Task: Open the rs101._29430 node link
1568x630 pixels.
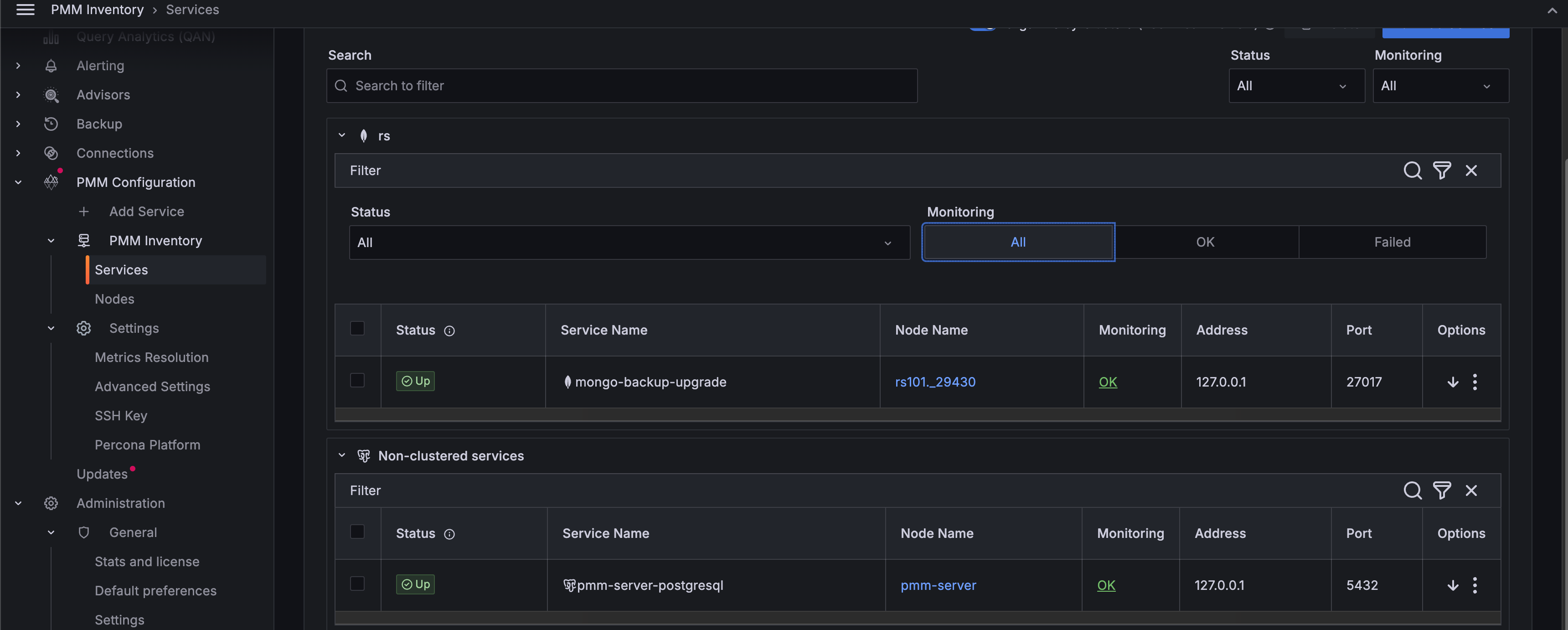Action: [935, 382]
